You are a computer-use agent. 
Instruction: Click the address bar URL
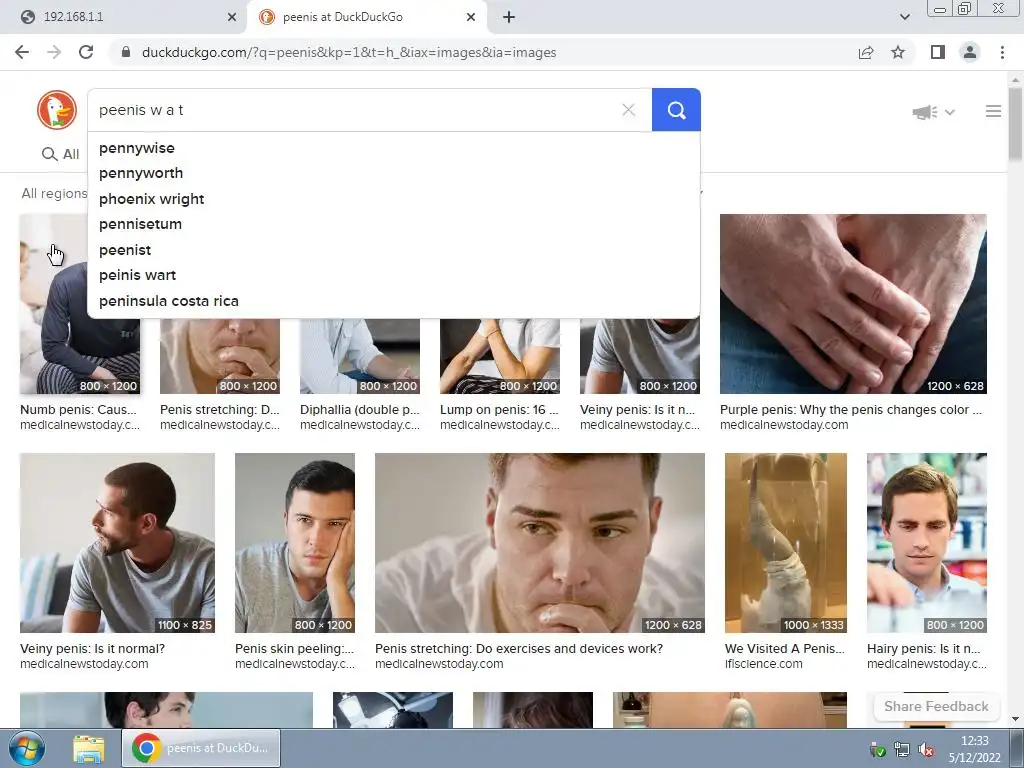(x=349, y=52)
